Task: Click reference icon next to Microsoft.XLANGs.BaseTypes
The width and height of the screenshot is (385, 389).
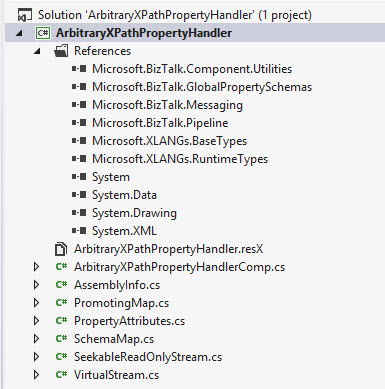Action: click(79, 141)
